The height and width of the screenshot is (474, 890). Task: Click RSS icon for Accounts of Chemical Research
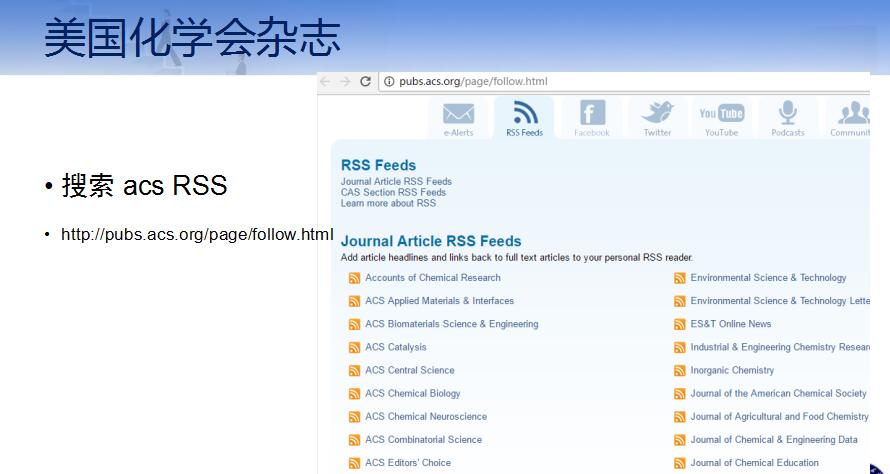(354, 278)
